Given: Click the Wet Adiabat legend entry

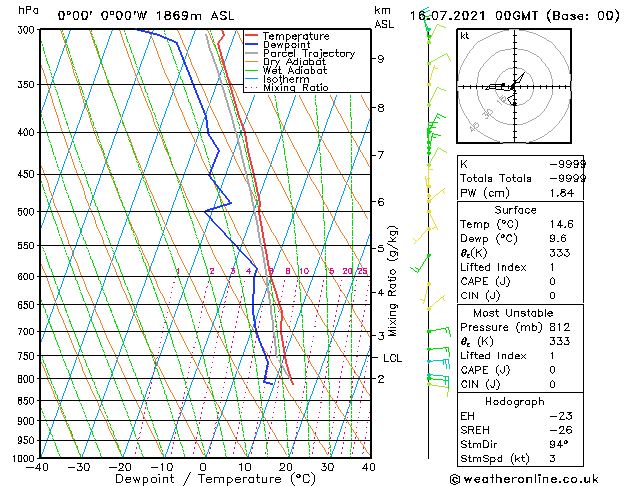Looking at the screenshot, I should point(286,70).
